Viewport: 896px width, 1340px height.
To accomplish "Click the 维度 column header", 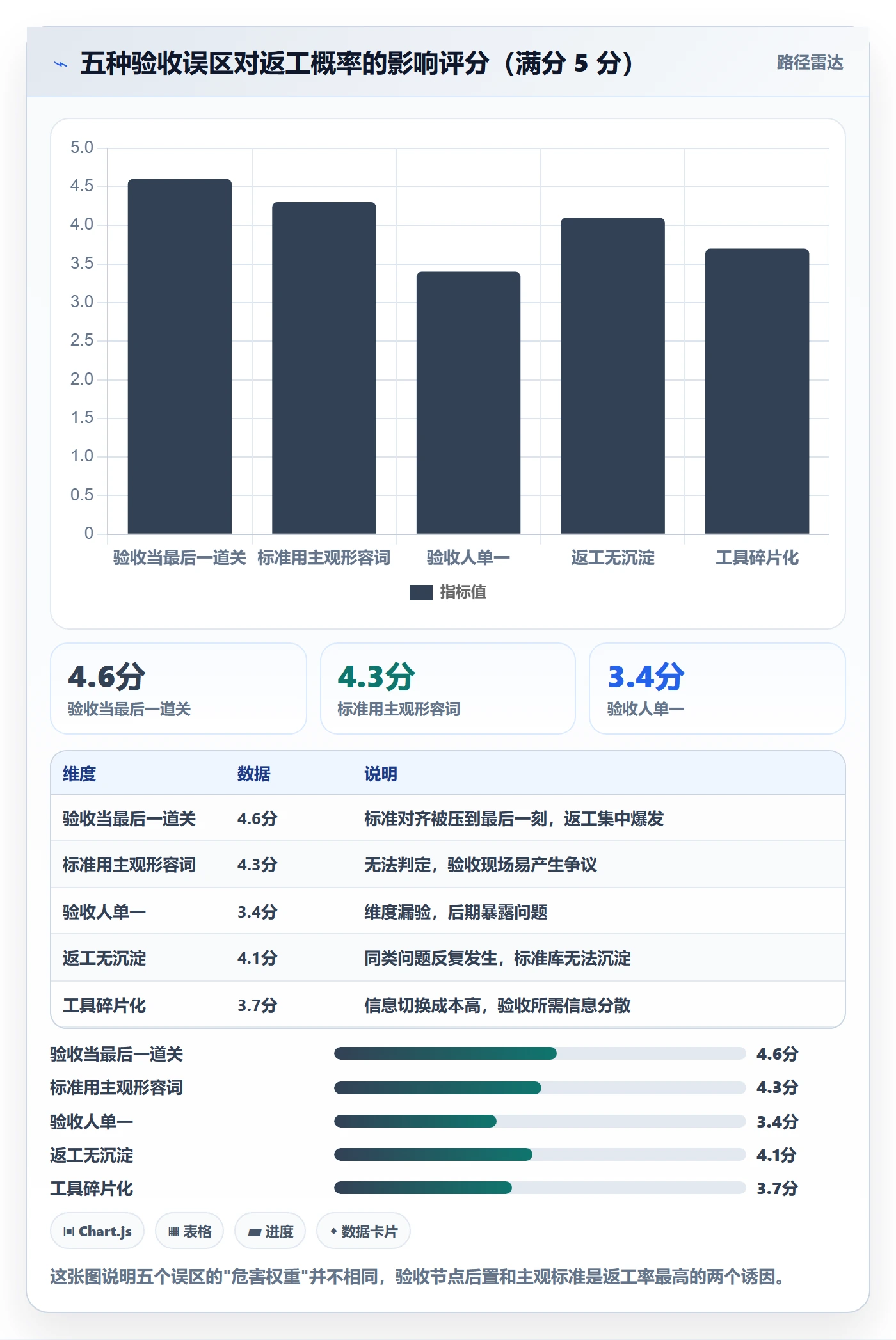I will (79, 774).
